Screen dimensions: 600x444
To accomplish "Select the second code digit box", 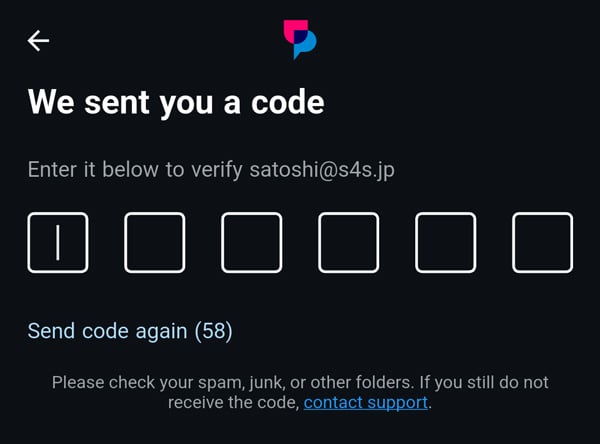I will [x=154, y=242].
